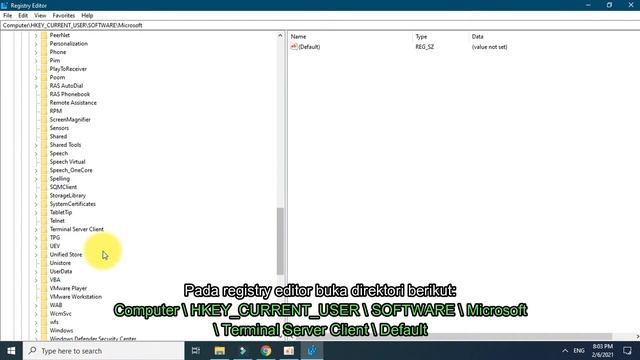Viewport: 640px width, 360px height.
Task: Expand the Phone key
Action: click(x=36, y=52)
